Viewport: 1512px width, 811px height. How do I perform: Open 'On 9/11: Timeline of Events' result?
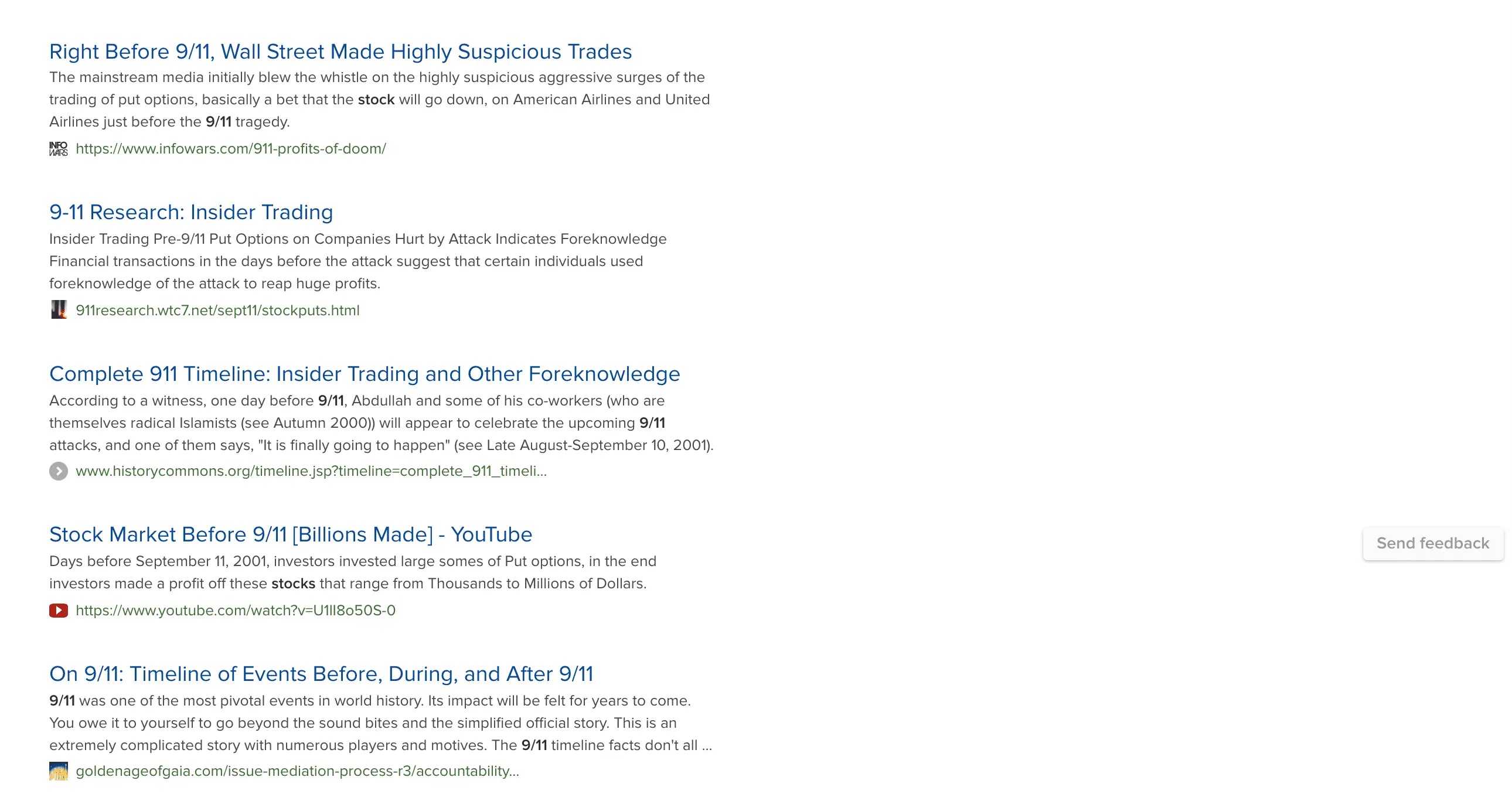[321, 674]
